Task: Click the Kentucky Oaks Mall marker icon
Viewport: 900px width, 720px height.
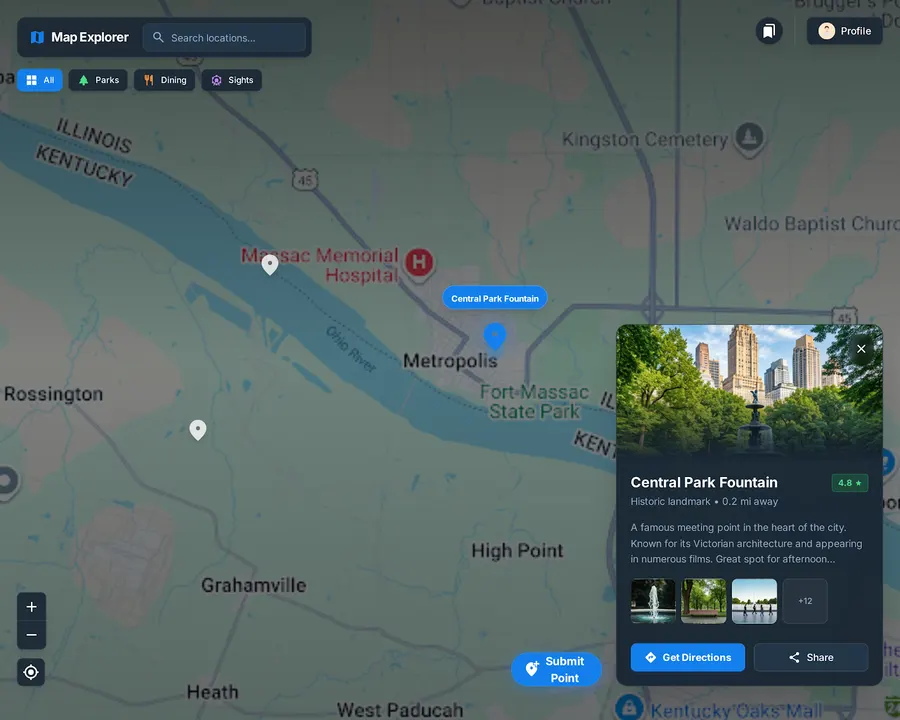Action: tap(629, 708)
